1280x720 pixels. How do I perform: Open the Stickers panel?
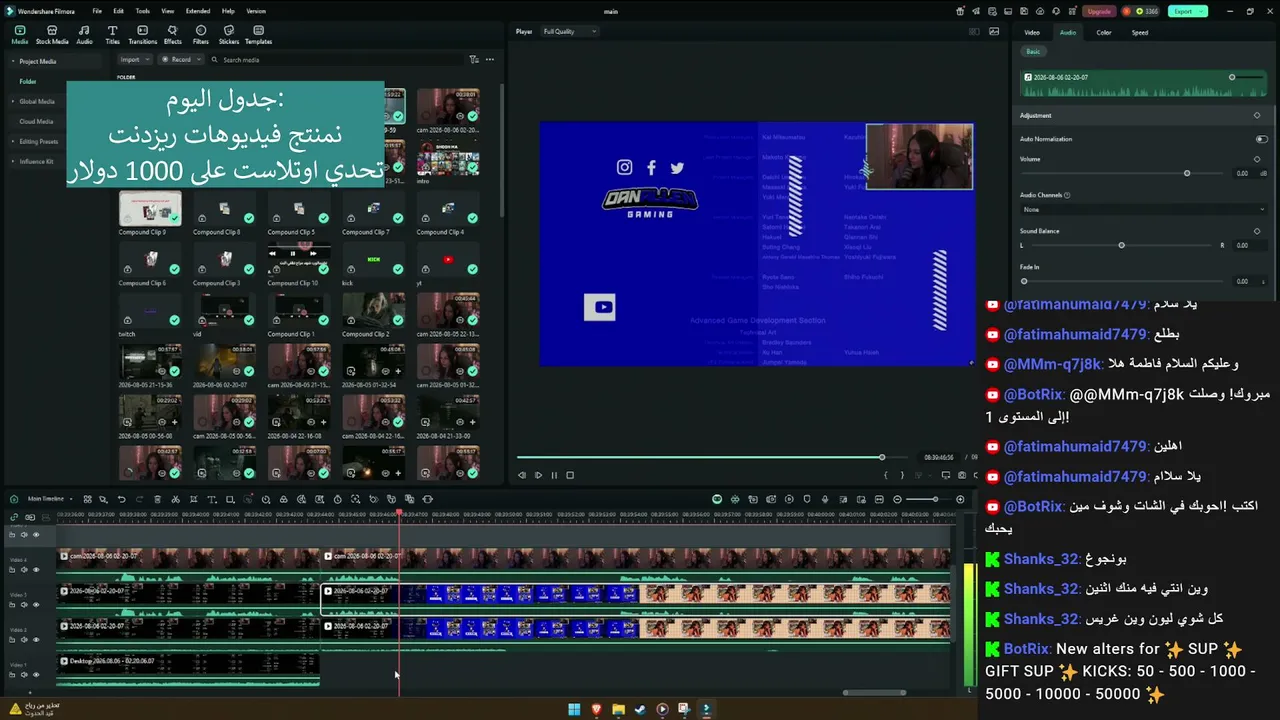pyautogui.click(x=229, y=35)
